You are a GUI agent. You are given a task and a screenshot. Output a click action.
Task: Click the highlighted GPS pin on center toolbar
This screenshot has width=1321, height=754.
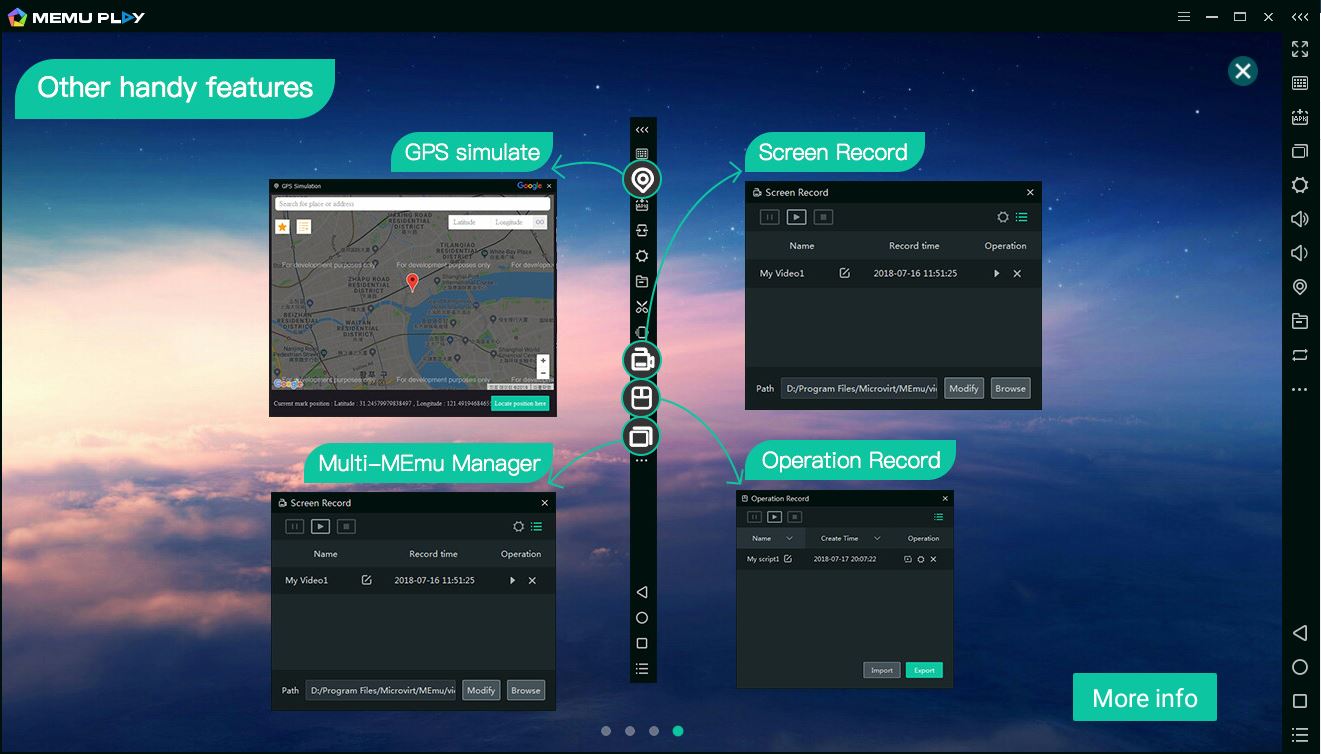642,180
